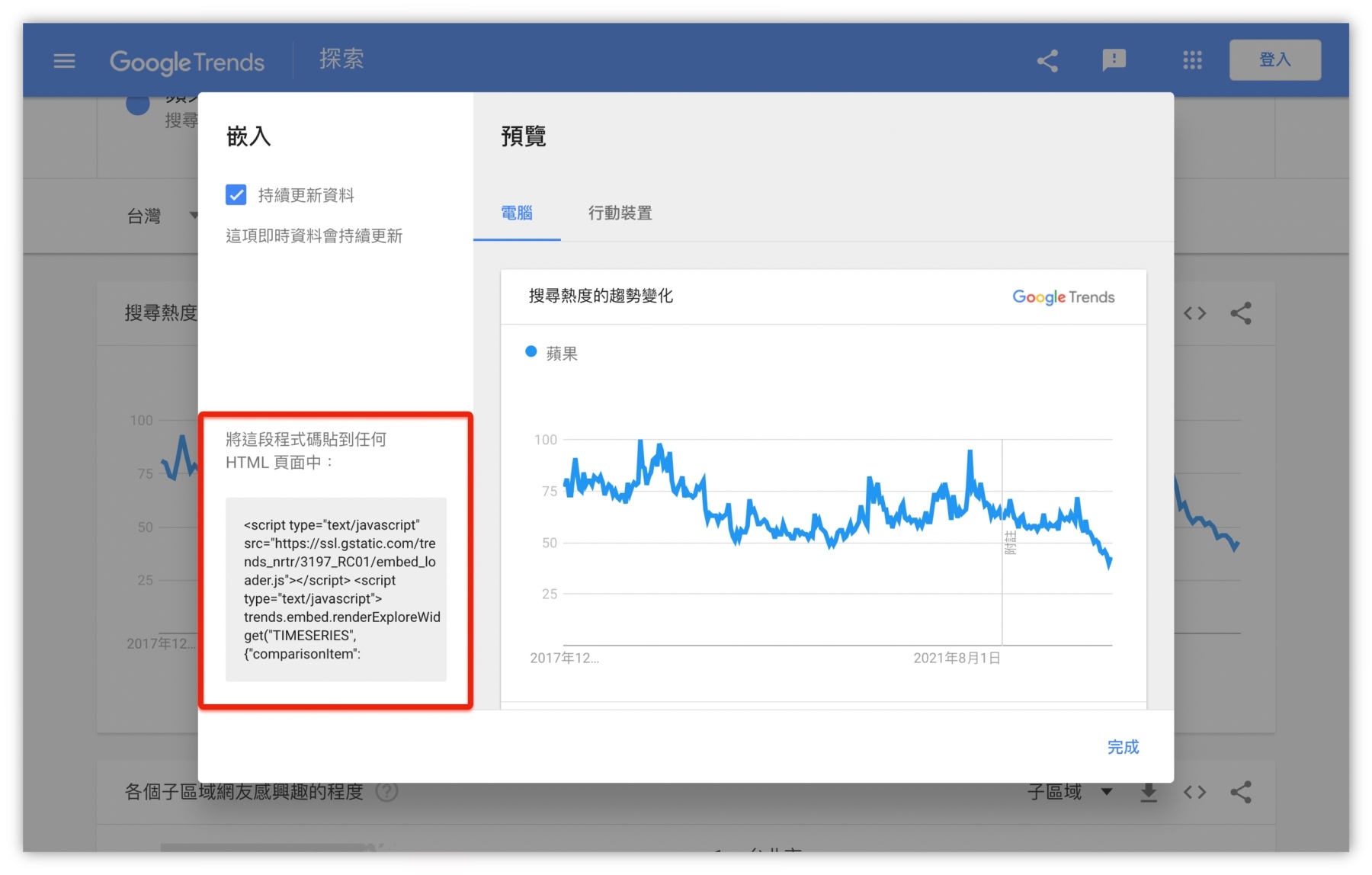Switch to the 行動裝置 preview tab

tap(620, 213)
